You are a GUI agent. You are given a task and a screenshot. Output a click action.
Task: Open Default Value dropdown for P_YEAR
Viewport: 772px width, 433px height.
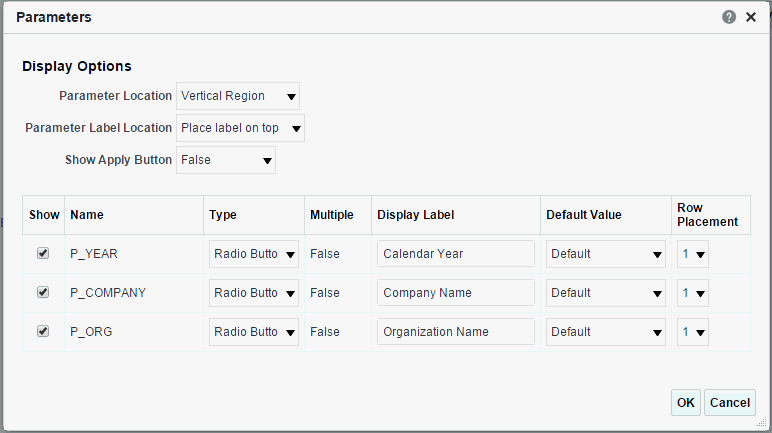click(x=606, y=254)
